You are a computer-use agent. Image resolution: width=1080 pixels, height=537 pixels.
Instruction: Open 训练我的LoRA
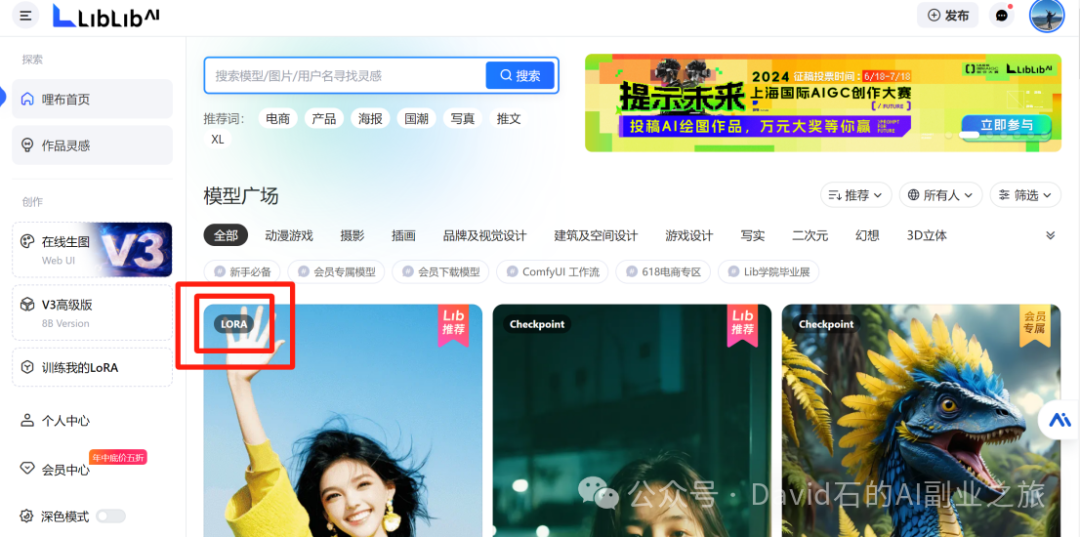pyautogui.click(x=92, y=368)
